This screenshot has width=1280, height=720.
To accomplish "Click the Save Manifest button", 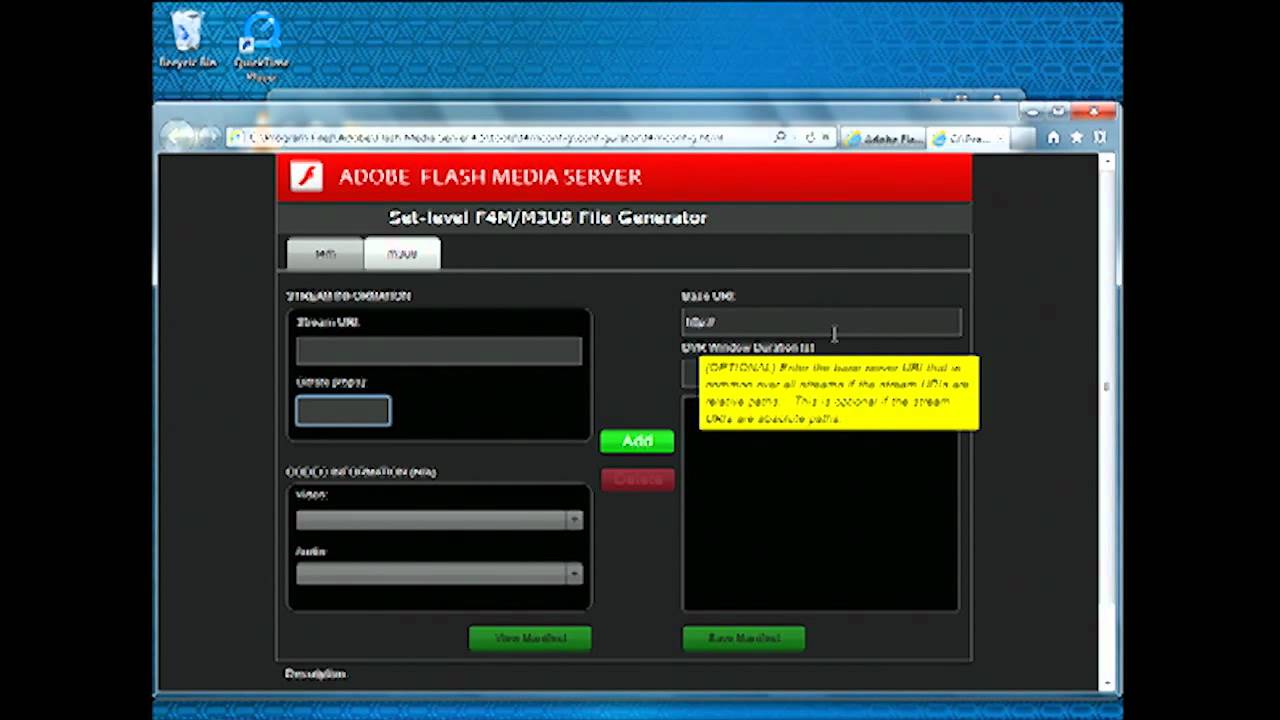I will click(743, 638).
